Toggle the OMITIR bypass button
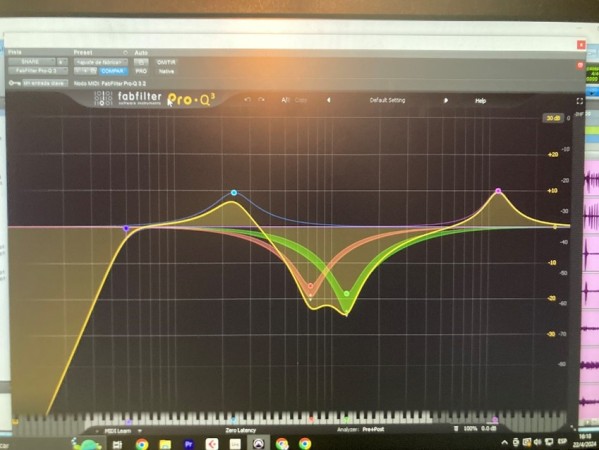 pyautogui.click(x=166, y=62)
